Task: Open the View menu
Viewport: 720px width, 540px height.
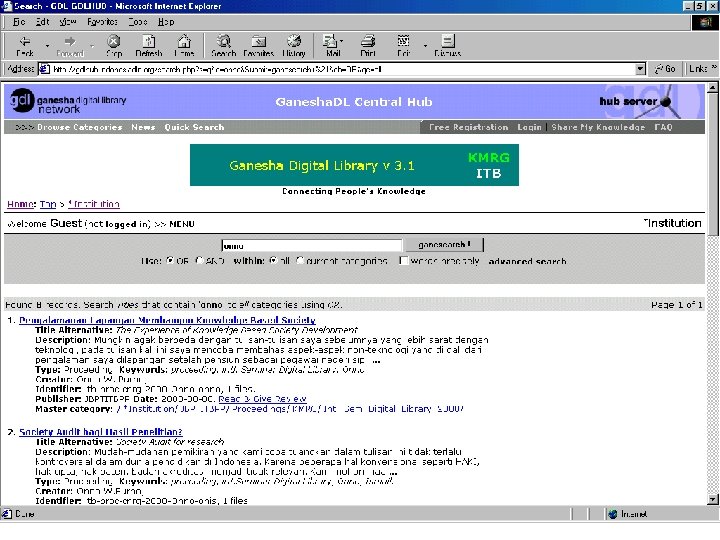Action: click(x=68, y=22)
